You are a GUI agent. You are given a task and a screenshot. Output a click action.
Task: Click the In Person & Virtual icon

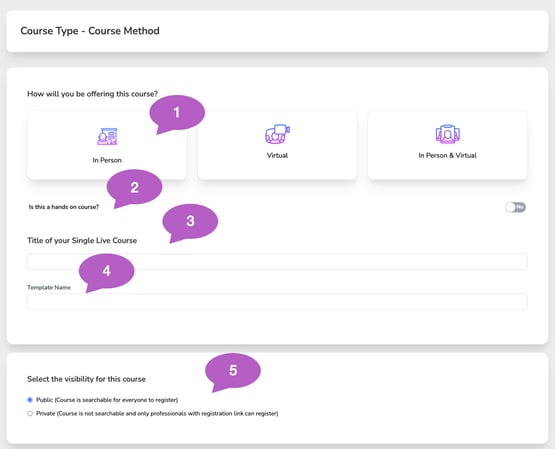click(447, 134)
